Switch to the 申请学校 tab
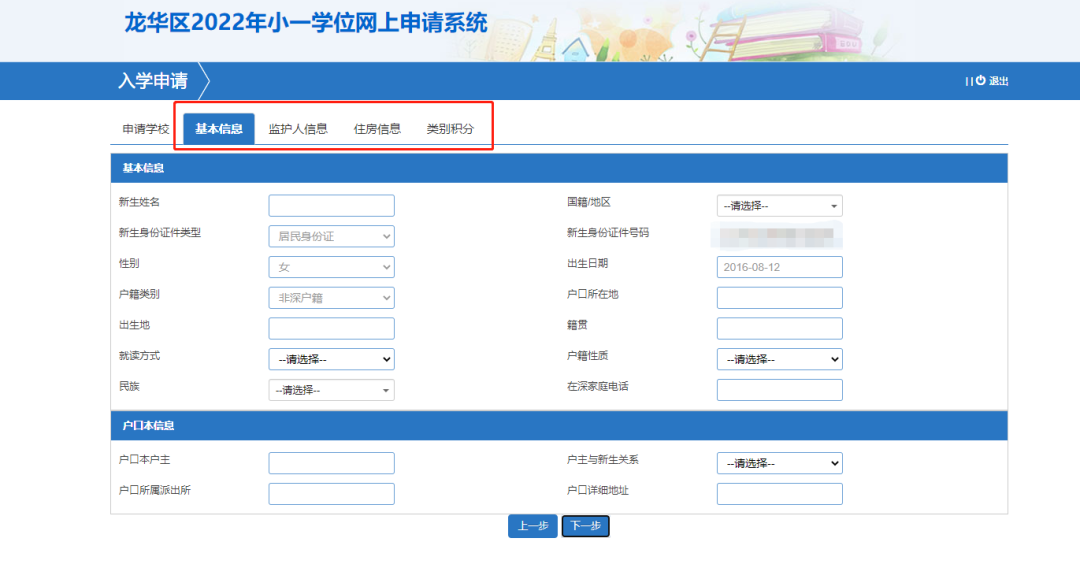The image size is (1080, 579). click(x=146, y=128)
